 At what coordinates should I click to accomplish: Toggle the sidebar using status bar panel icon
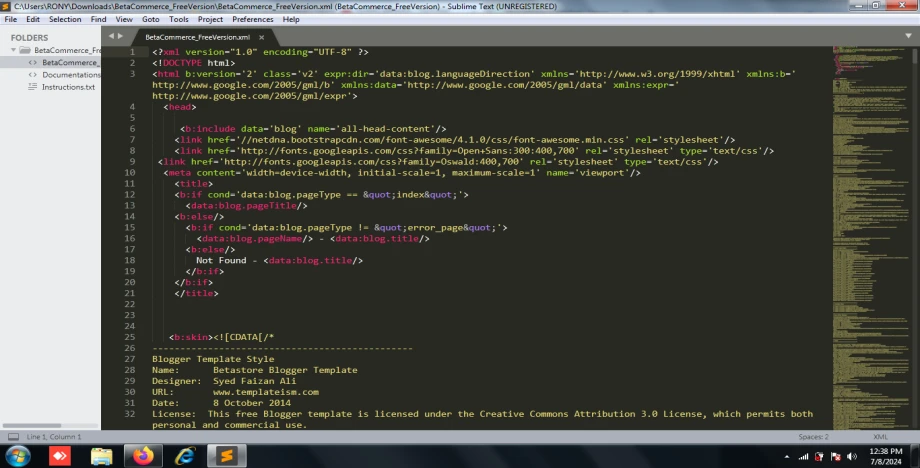[11, 437]
